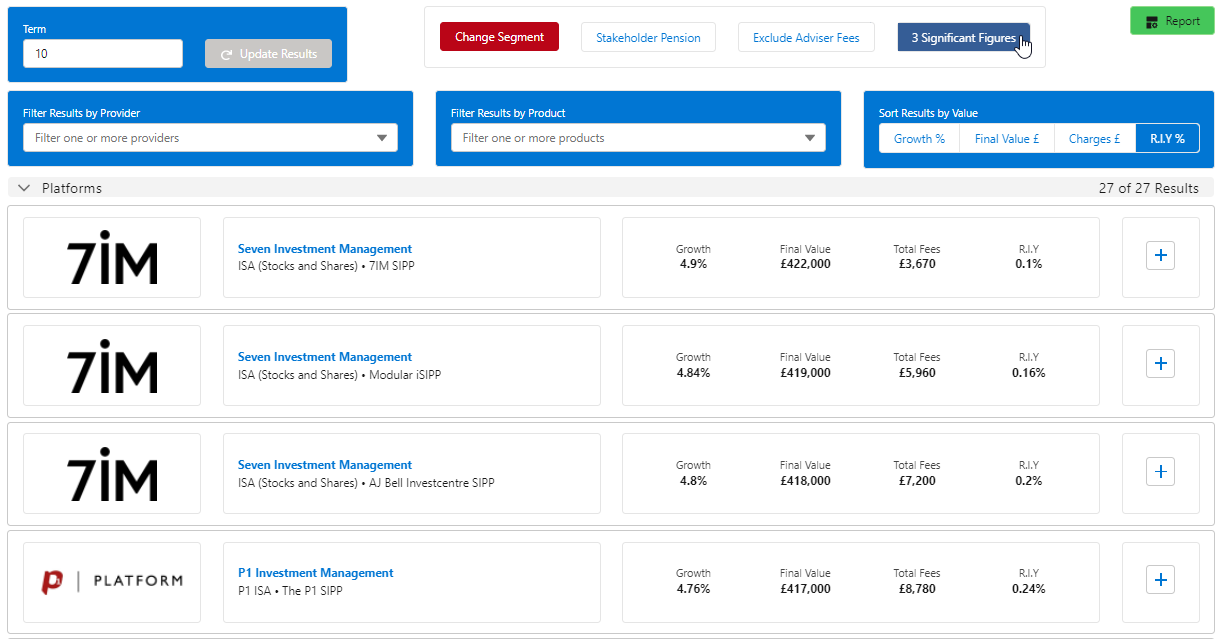Viewport: 1221px width, 639px height.
Task: Click the 0.24% R.I.Y value
Action: coord(1029,589)
